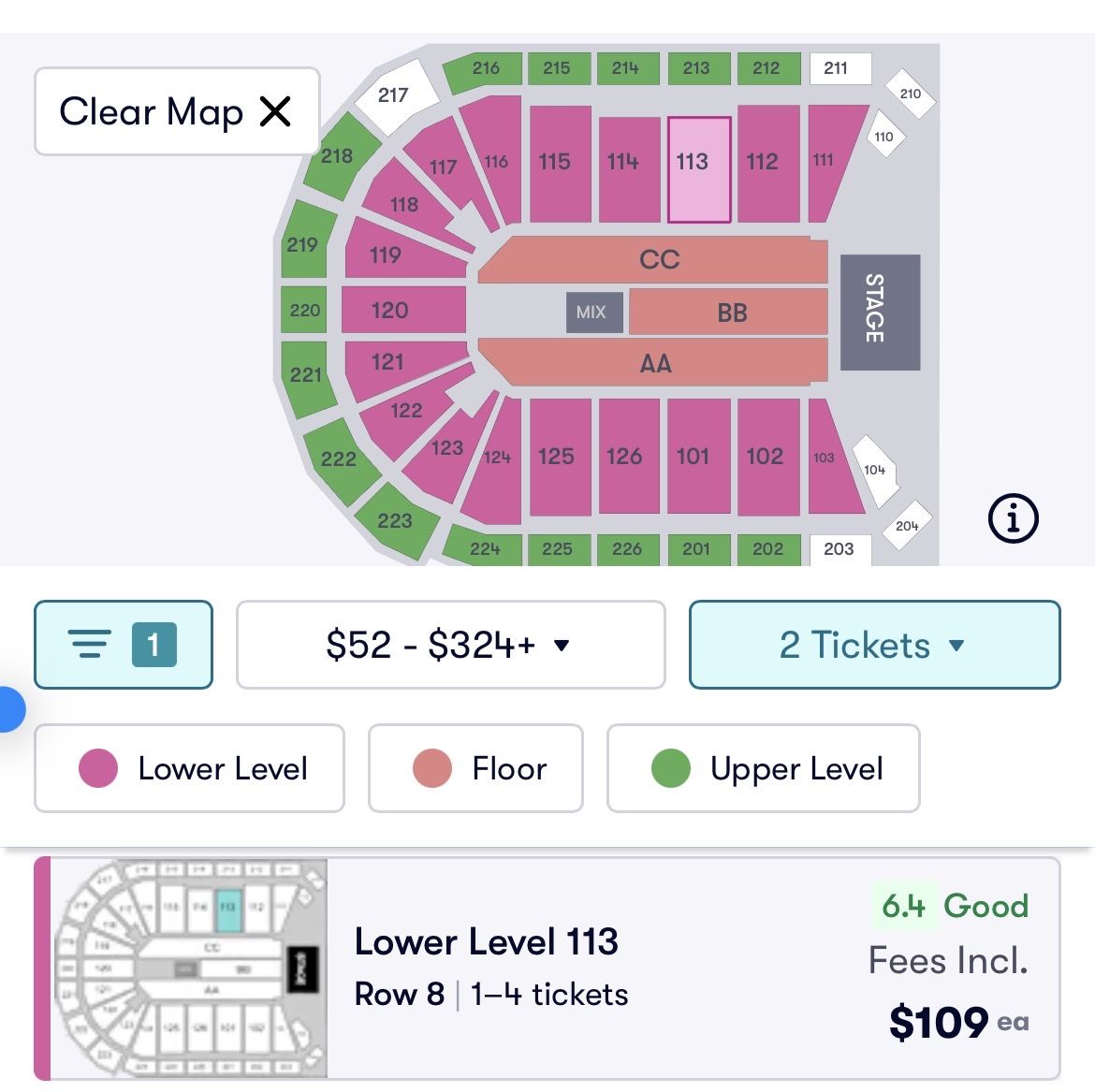
Task: Toggle the Lower Level filter chip
Action: coord(189,768)
